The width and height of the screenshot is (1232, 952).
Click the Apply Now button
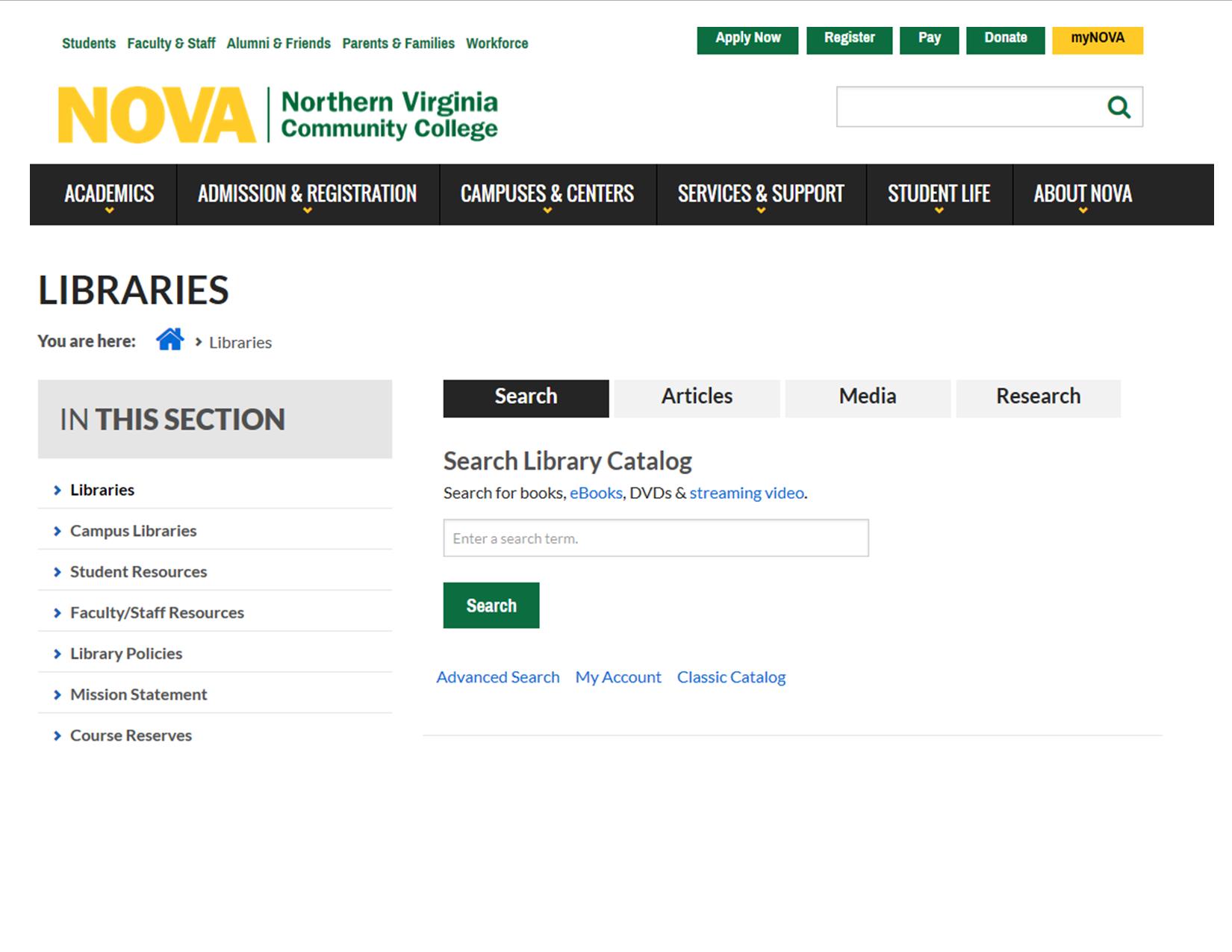tap(747, 40)
